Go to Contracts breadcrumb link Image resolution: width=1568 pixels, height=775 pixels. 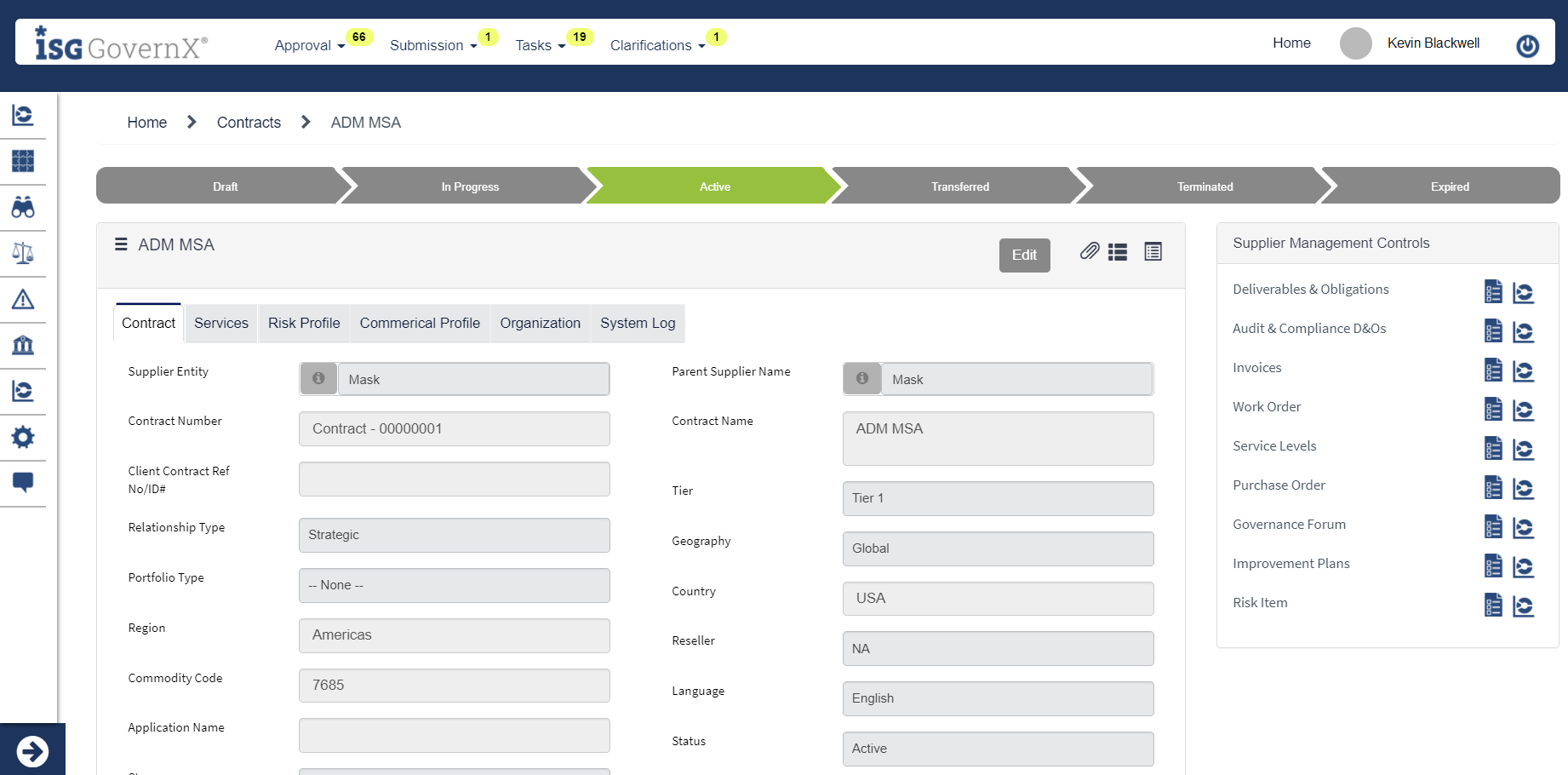pyautogui.click(x=249, y=123)
